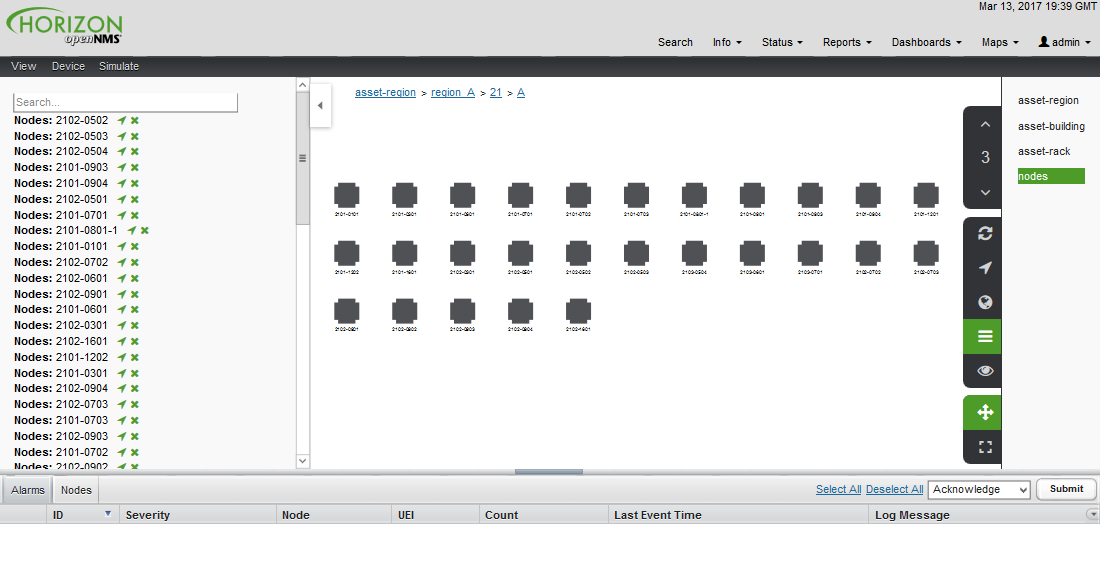
Task: Click the Search text field in sidebar
Action: click(125, 102)
